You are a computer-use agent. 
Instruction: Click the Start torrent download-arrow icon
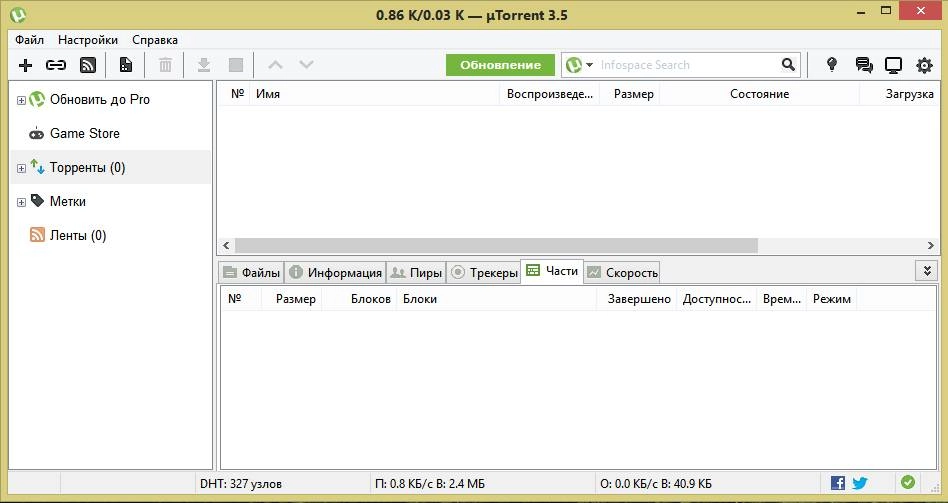[204, 65]
